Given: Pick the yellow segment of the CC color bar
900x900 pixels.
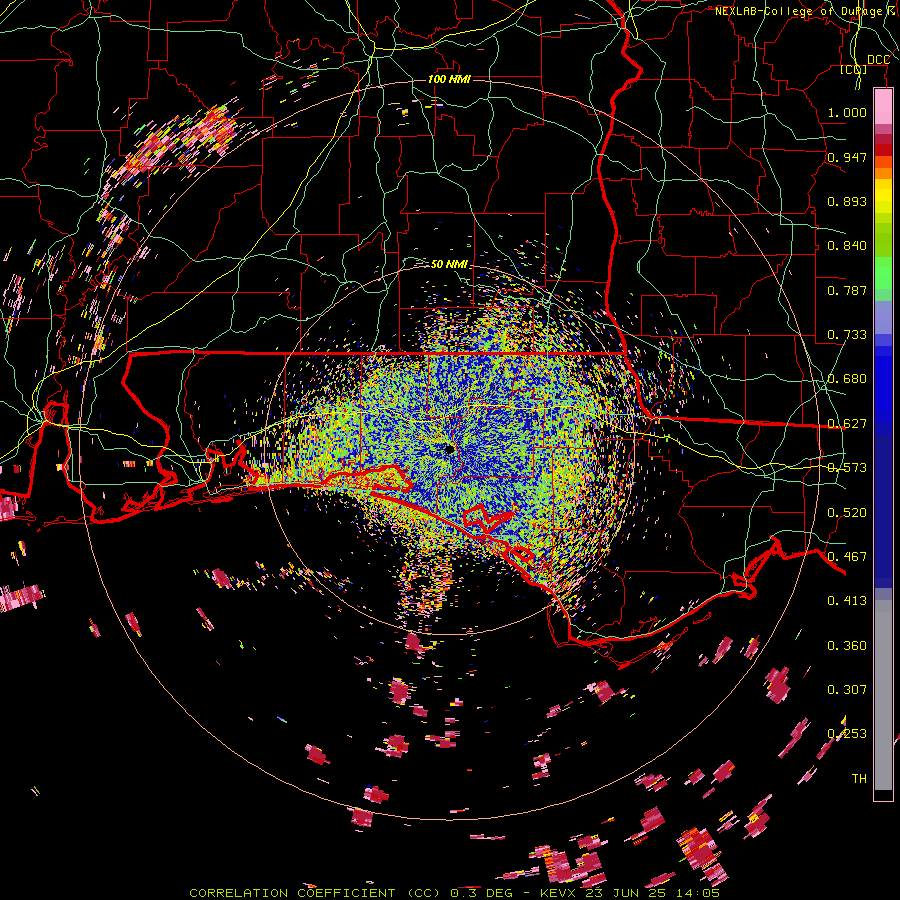Looking at the screenshot, I should (x=883, y=196).
